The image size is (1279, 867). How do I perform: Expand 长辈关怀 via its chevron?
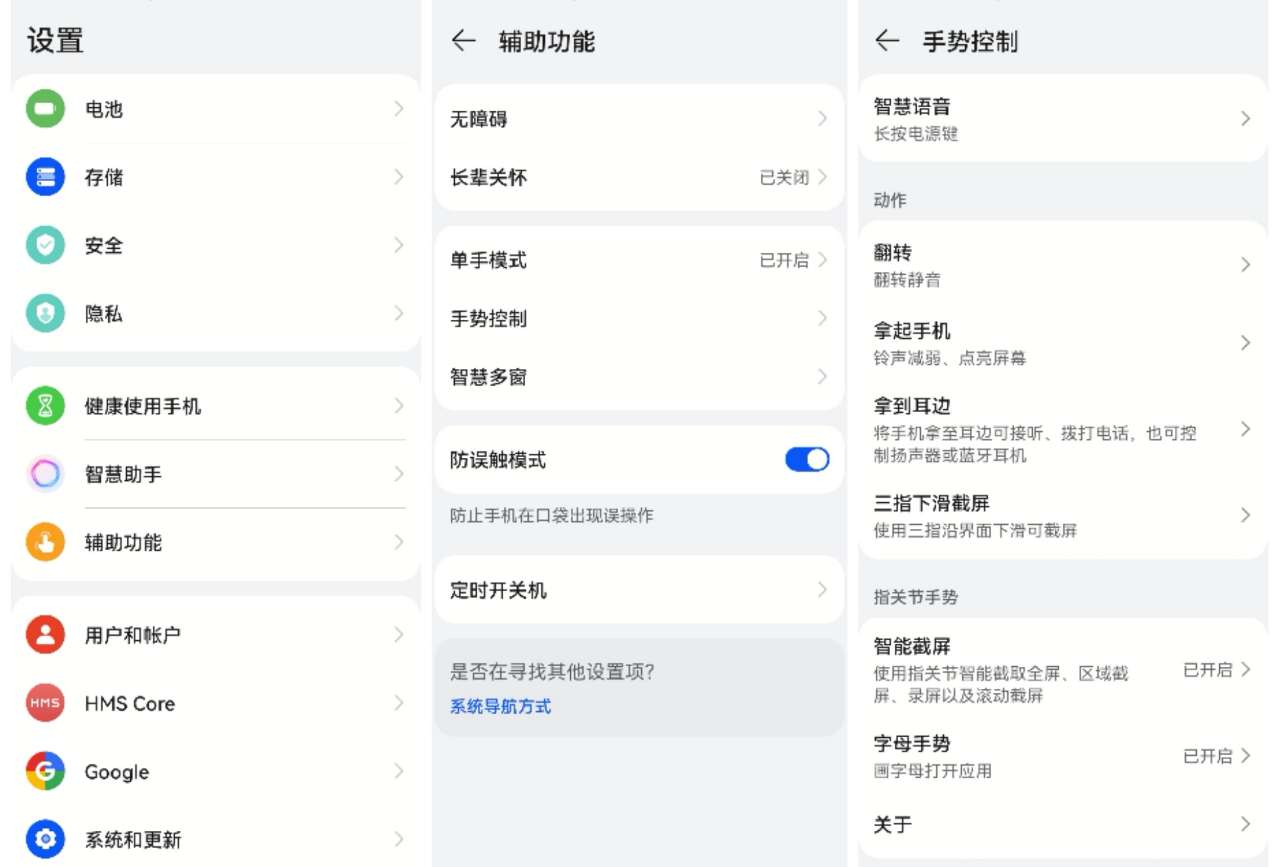pos(822,177)
